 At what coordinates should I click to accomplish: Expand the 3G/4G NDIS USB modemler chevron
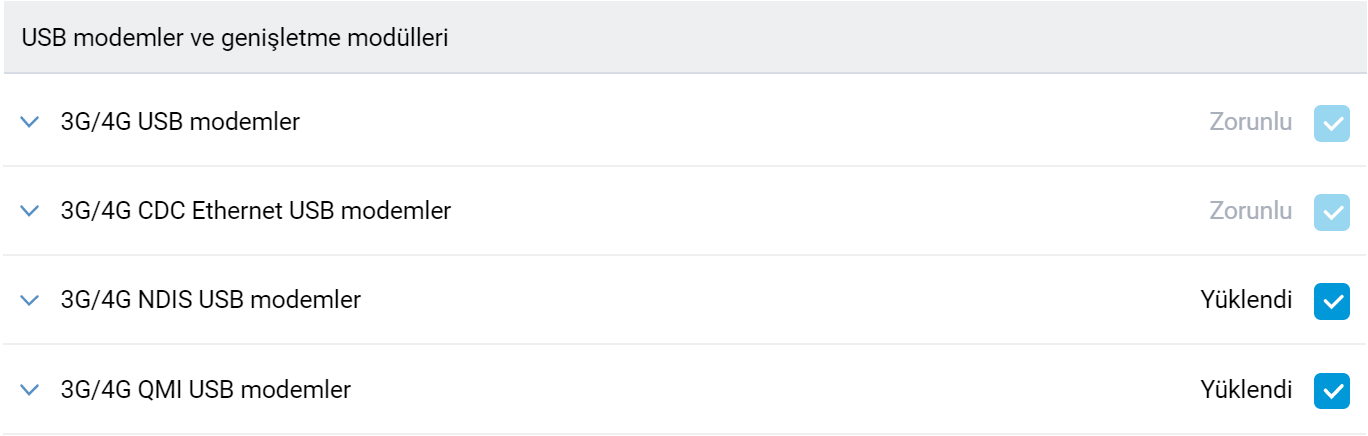click(30, 300)
